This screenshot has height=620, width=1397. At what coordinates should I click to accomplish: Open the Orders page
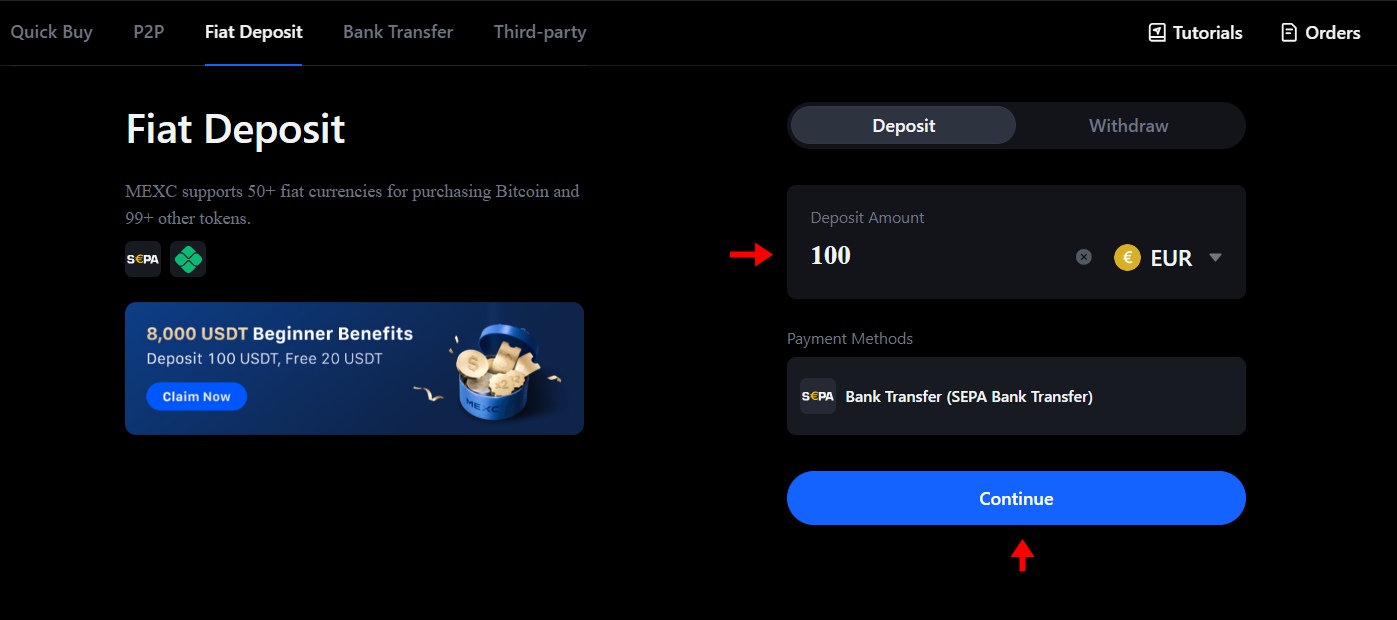(1320, 31)
